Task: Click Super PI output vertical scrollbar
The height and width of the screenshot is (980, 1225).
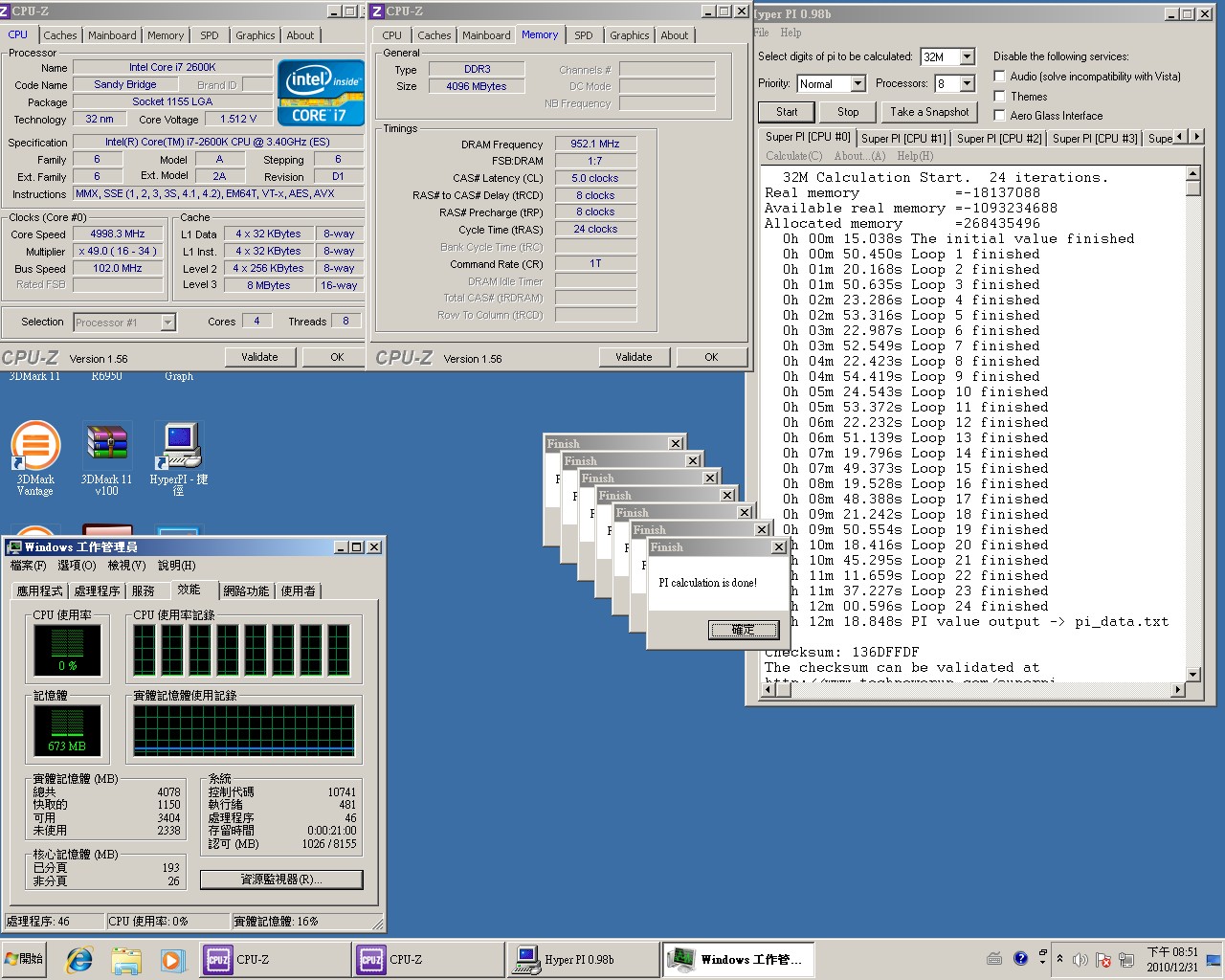Action: point(1192,424)
